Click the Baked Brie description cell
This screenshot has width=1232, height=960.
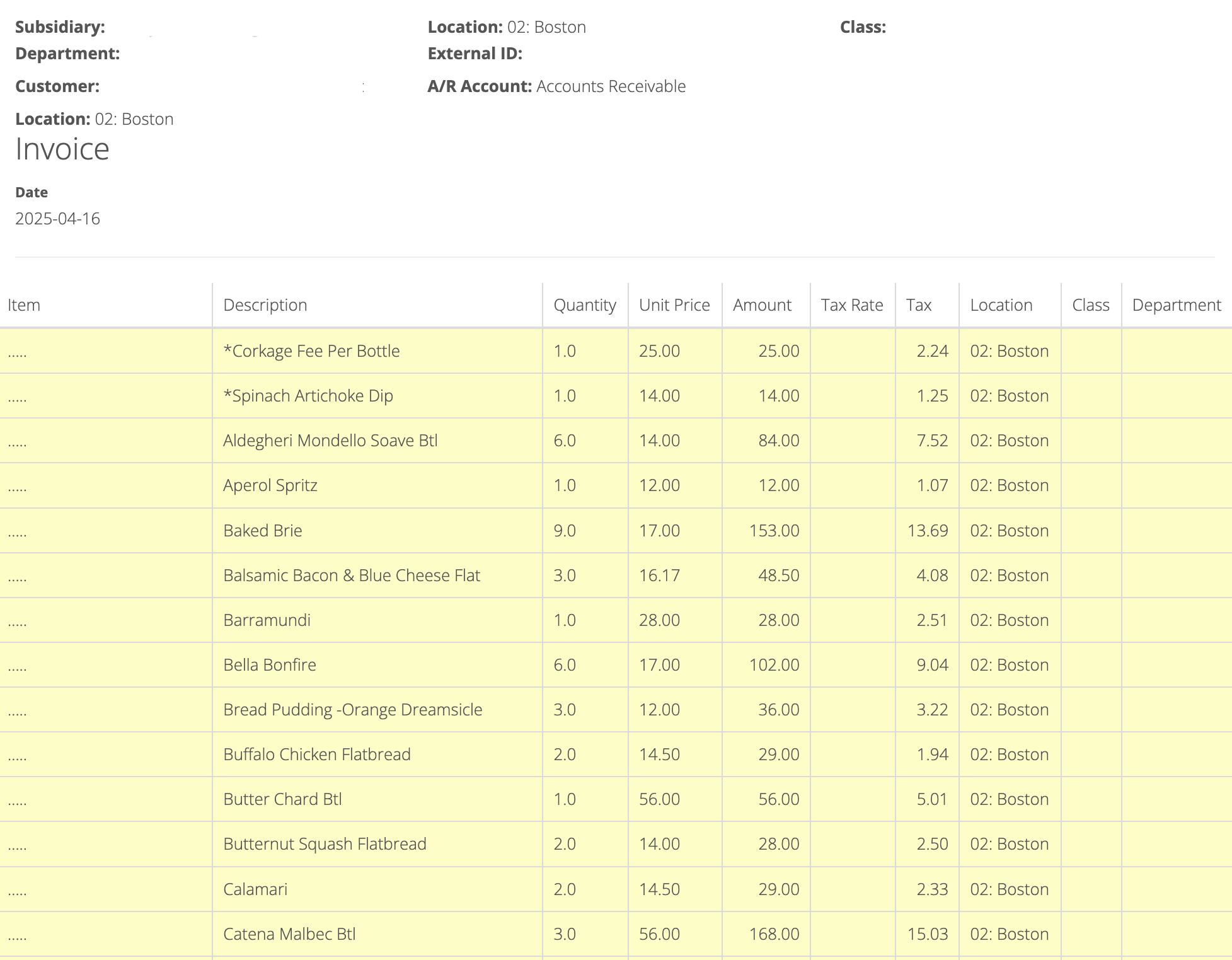[x=263, y=531]
